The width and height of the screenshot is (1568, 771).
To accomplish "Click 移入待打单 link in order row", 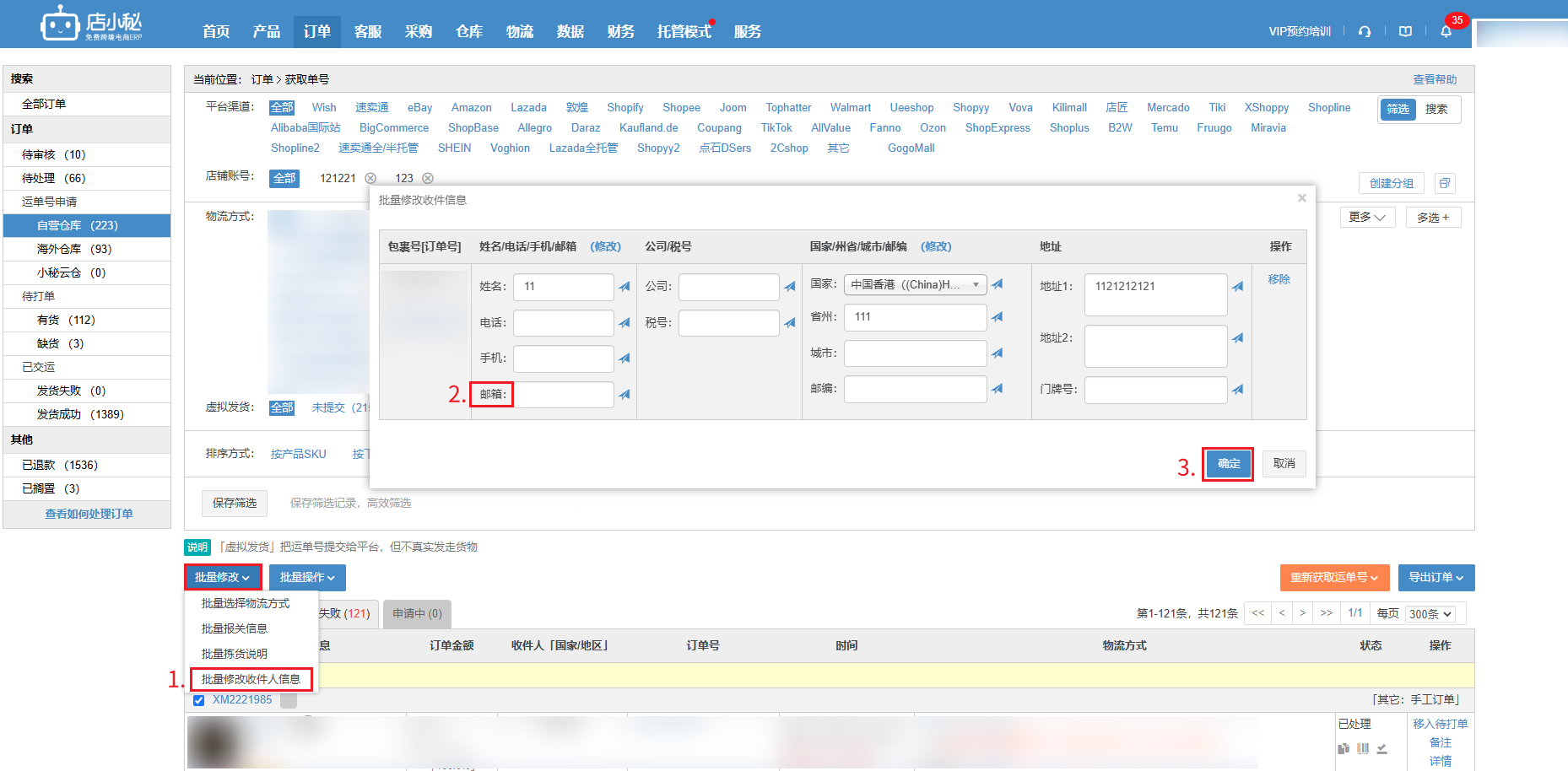I will tap(1441, 724).
